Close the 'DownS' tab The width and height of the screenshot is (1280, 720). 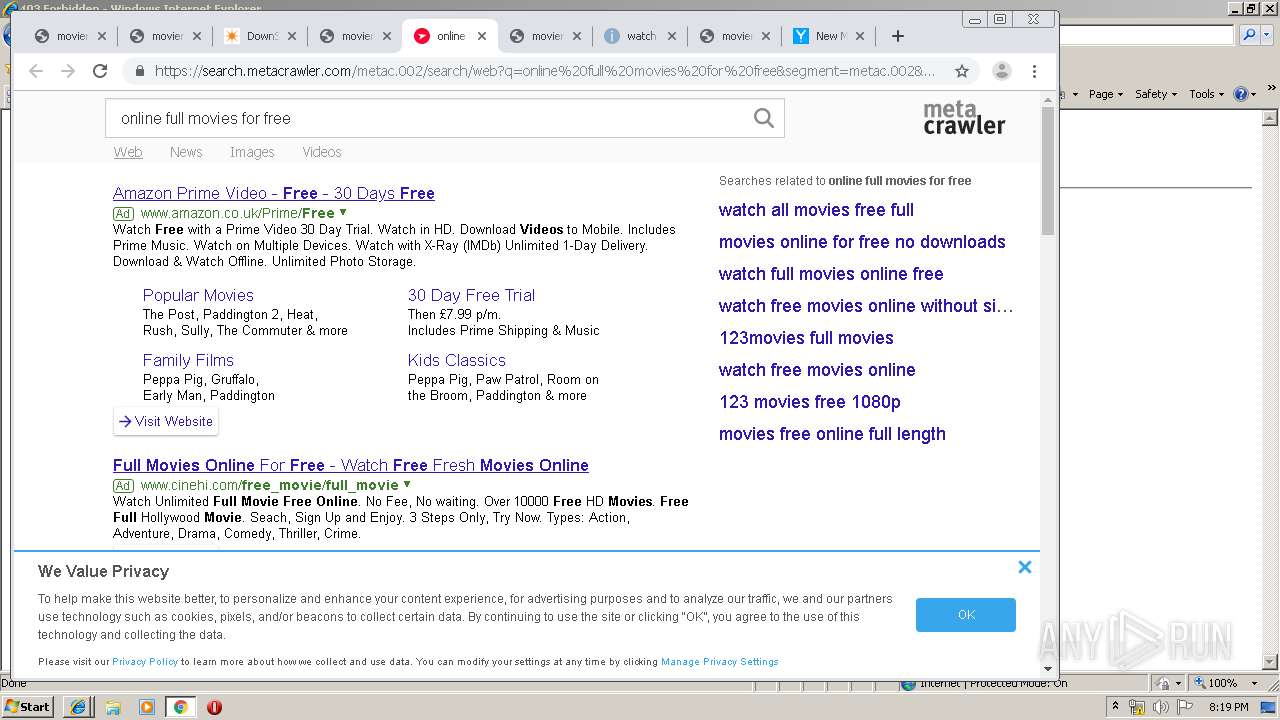tap(292, 36)
